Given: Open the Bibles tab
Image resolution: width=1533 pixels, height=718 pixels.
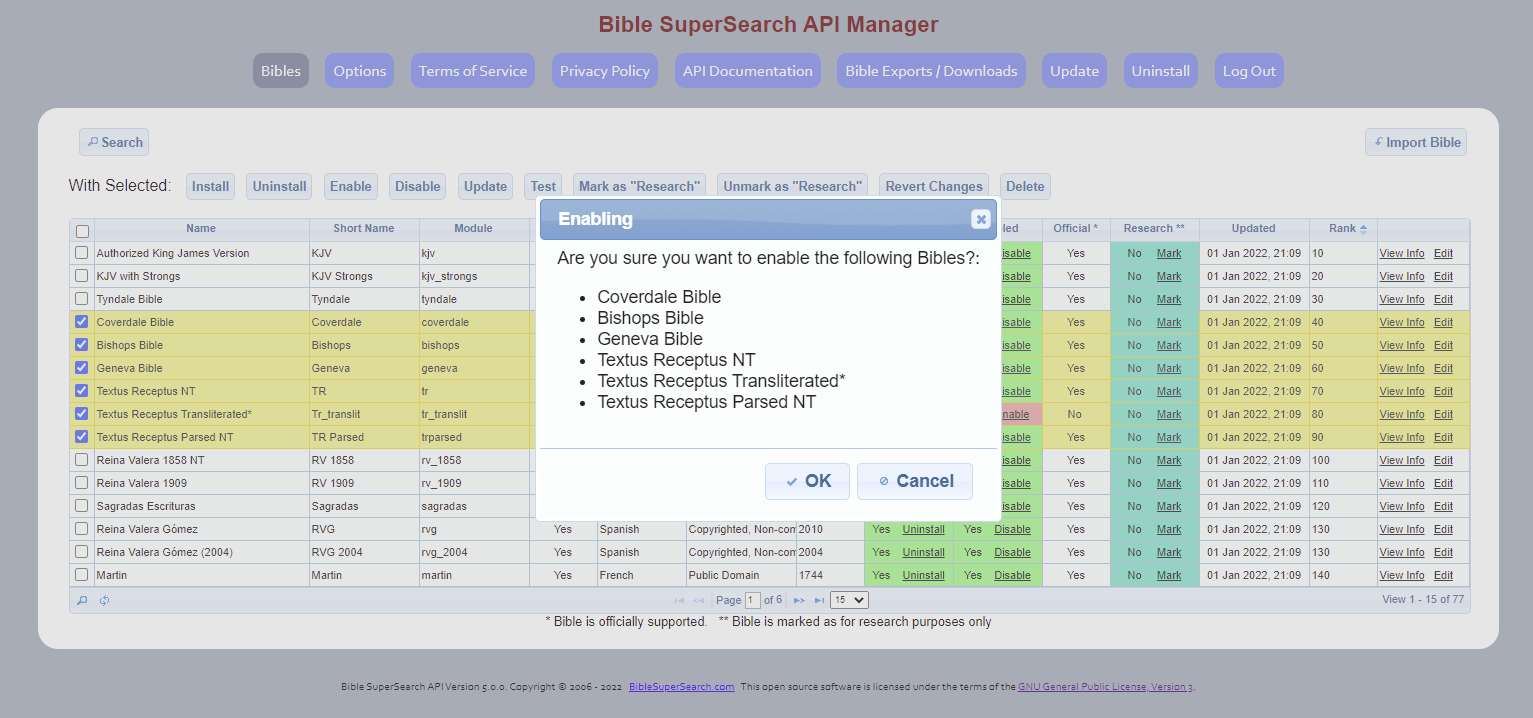Looking at the screenshot, I should (x=281, y=71).
